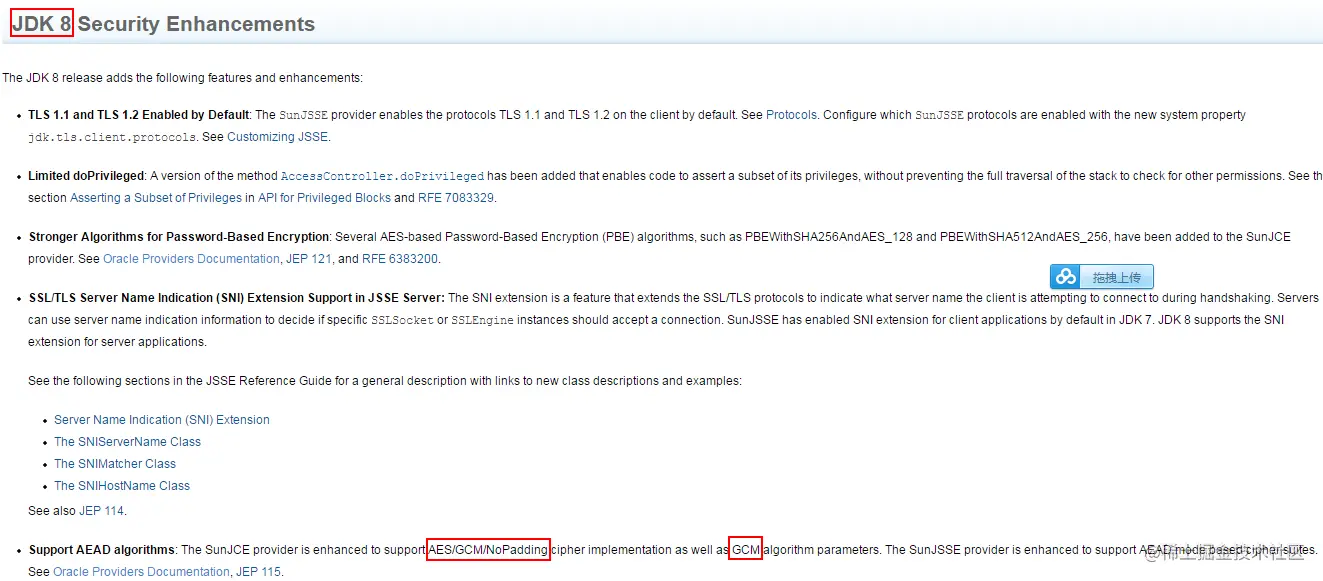
Task: Go to The SNIMatcher Class link
Action: tap(115, 464)
